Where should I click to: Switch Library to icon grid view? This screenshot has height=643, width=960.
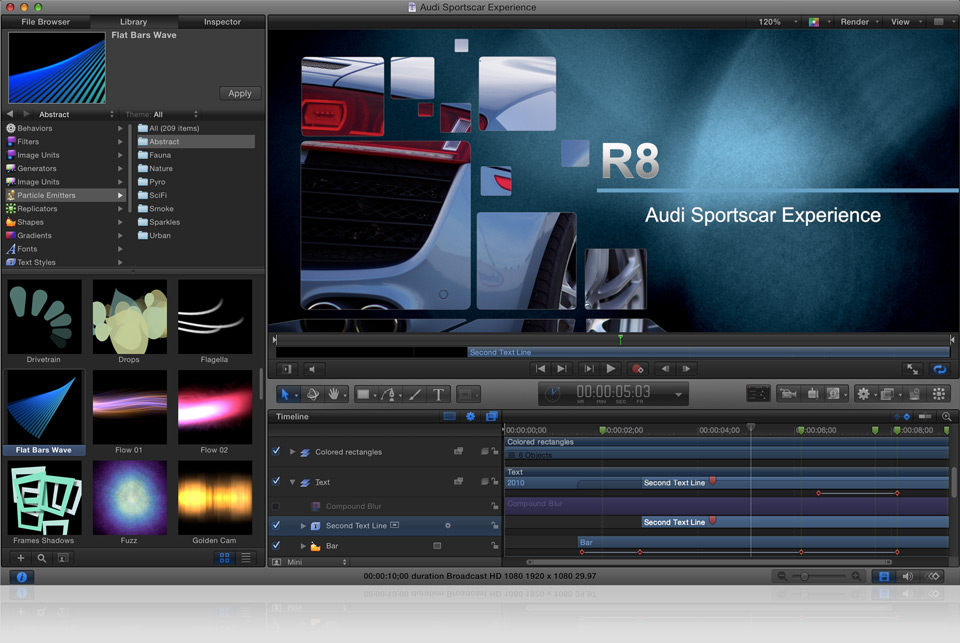click(x=225, y=558)
